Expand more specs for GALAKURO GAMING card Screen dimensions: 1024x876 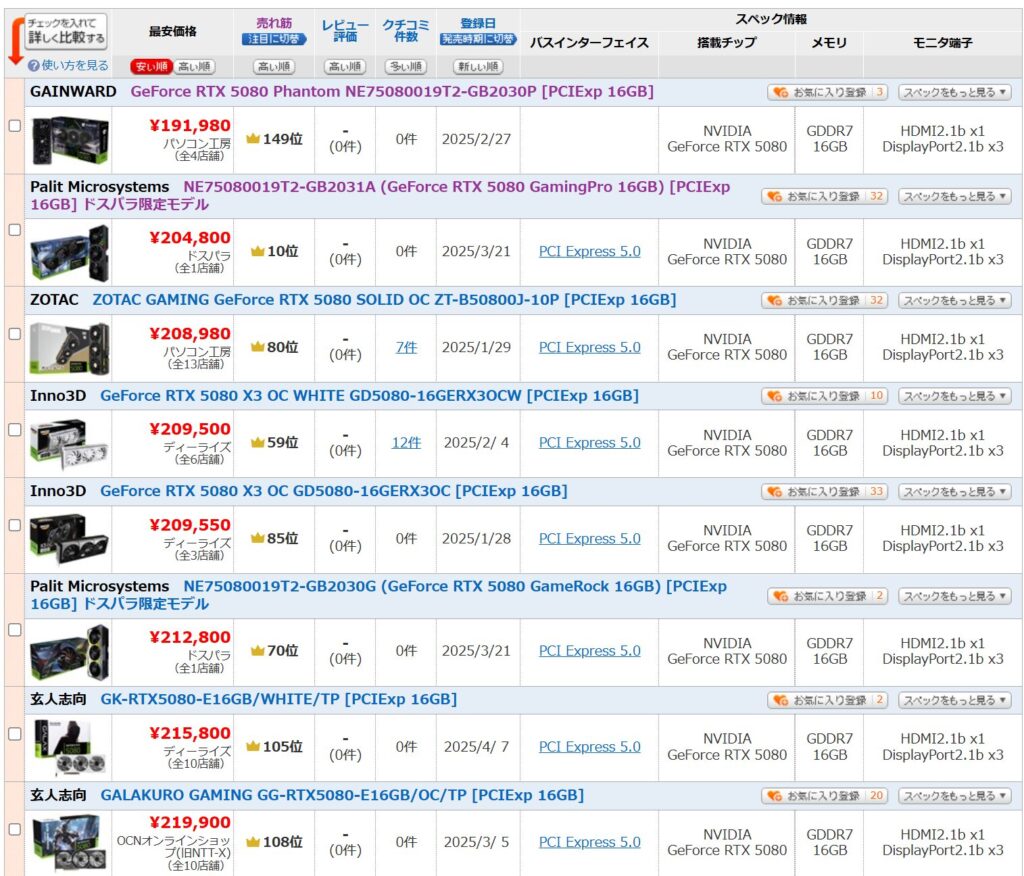click(x=954, y=796)
